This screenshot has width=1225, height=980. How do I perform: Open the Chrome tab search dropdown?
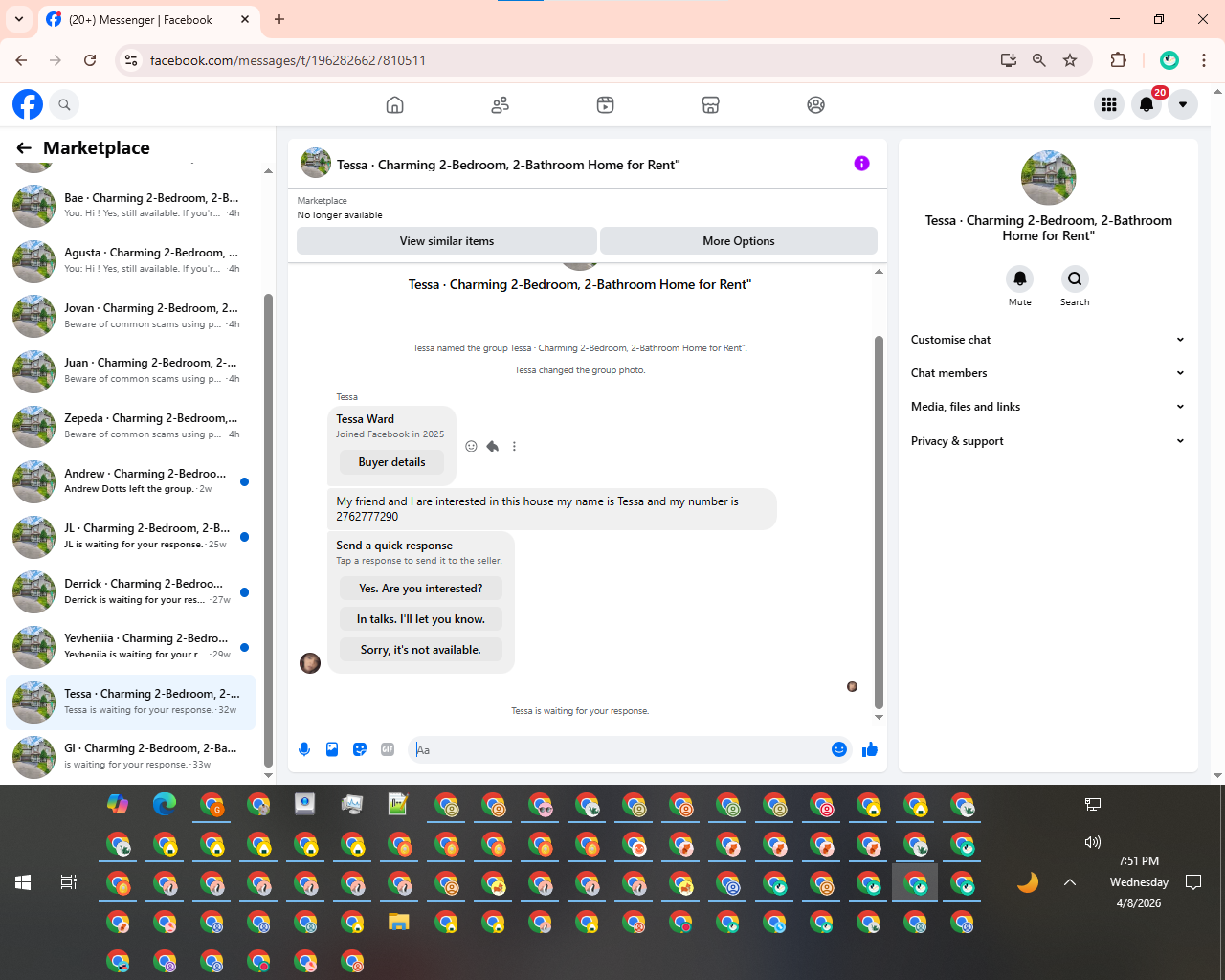pyautogui.click(x=19, y=19)
